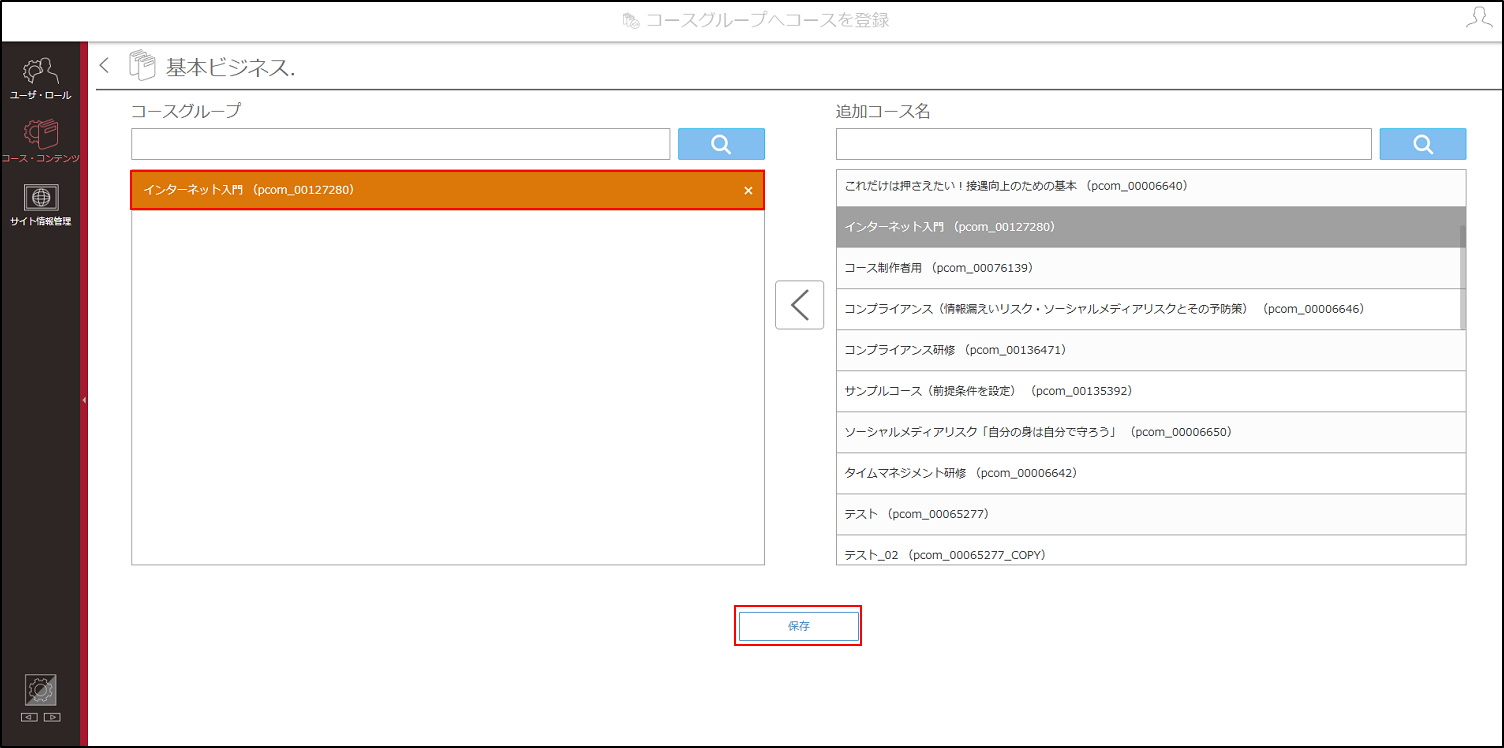Open the ユーザ・ロール sidebar section
The image size is (1504, 748).
40,78
